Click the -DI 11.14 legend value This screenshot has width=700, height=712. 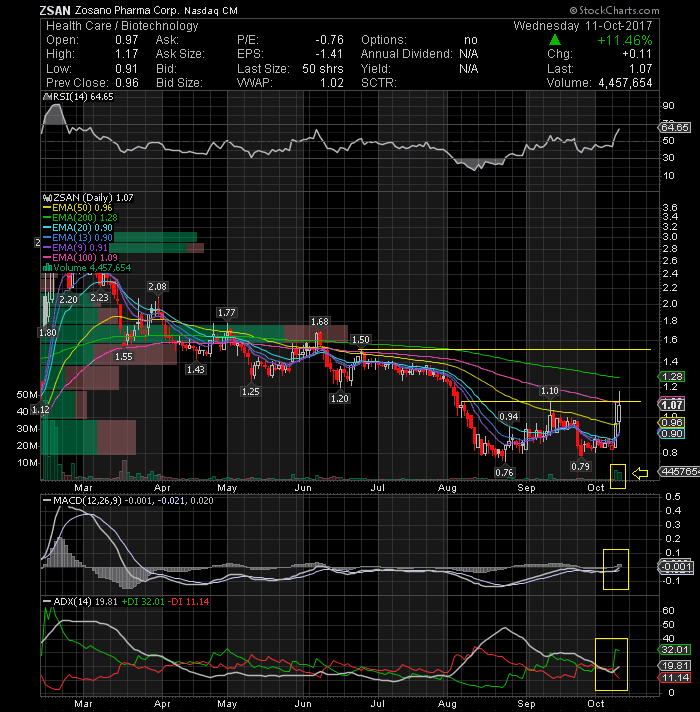[x=188, y=602]
